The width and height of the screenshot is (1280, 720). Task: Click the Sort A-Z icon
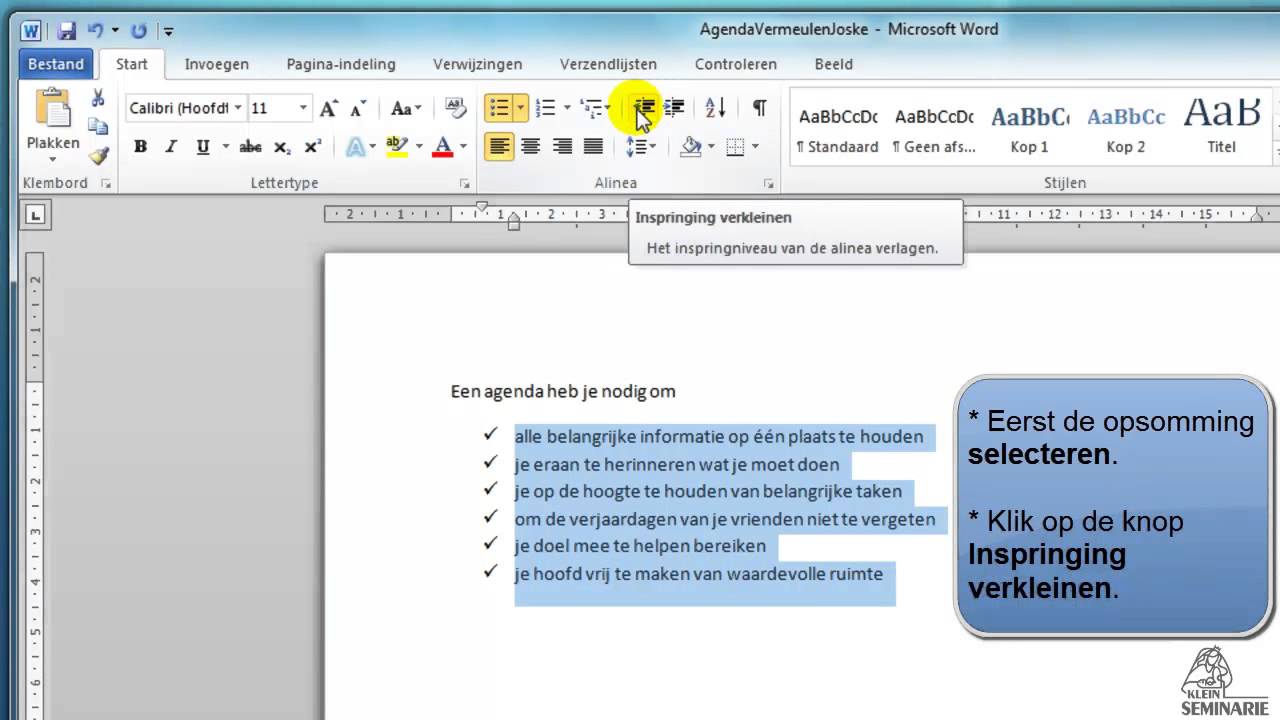point(715,108)
